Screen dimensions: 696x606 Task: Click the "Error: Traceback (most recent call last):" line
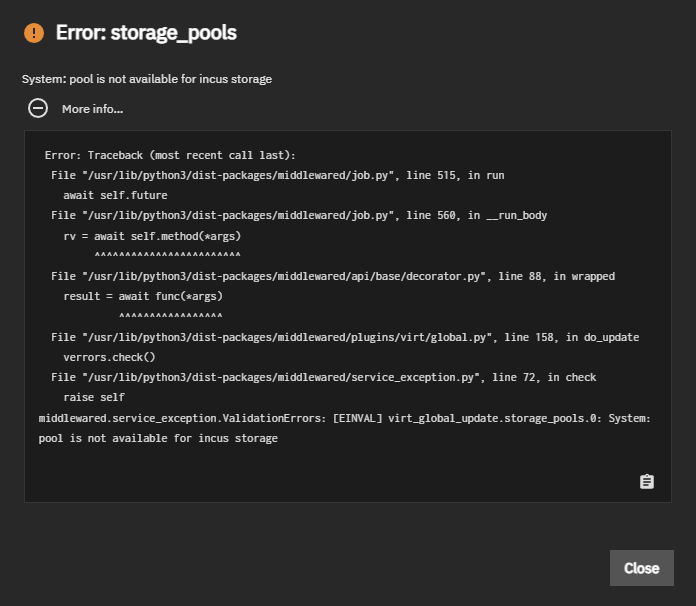[x=170, y=155]
